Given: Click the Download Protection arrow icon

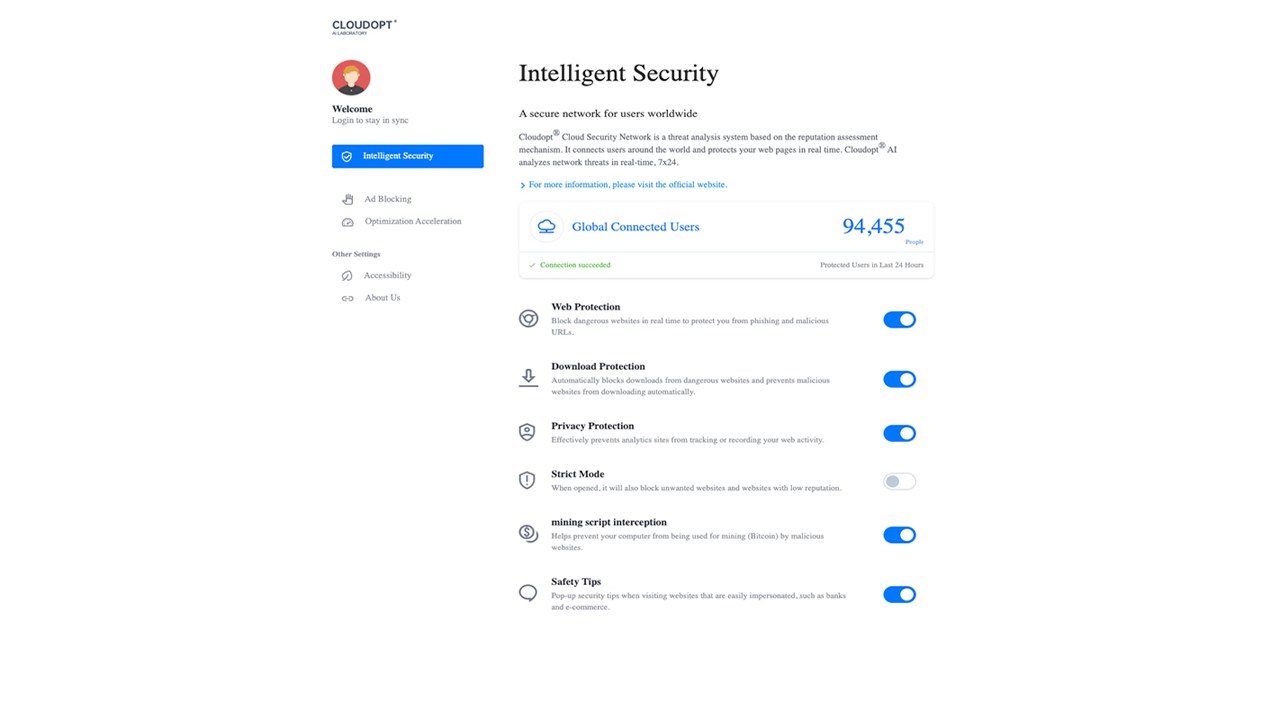Looking at the screenshot, I should pos(528,378).
